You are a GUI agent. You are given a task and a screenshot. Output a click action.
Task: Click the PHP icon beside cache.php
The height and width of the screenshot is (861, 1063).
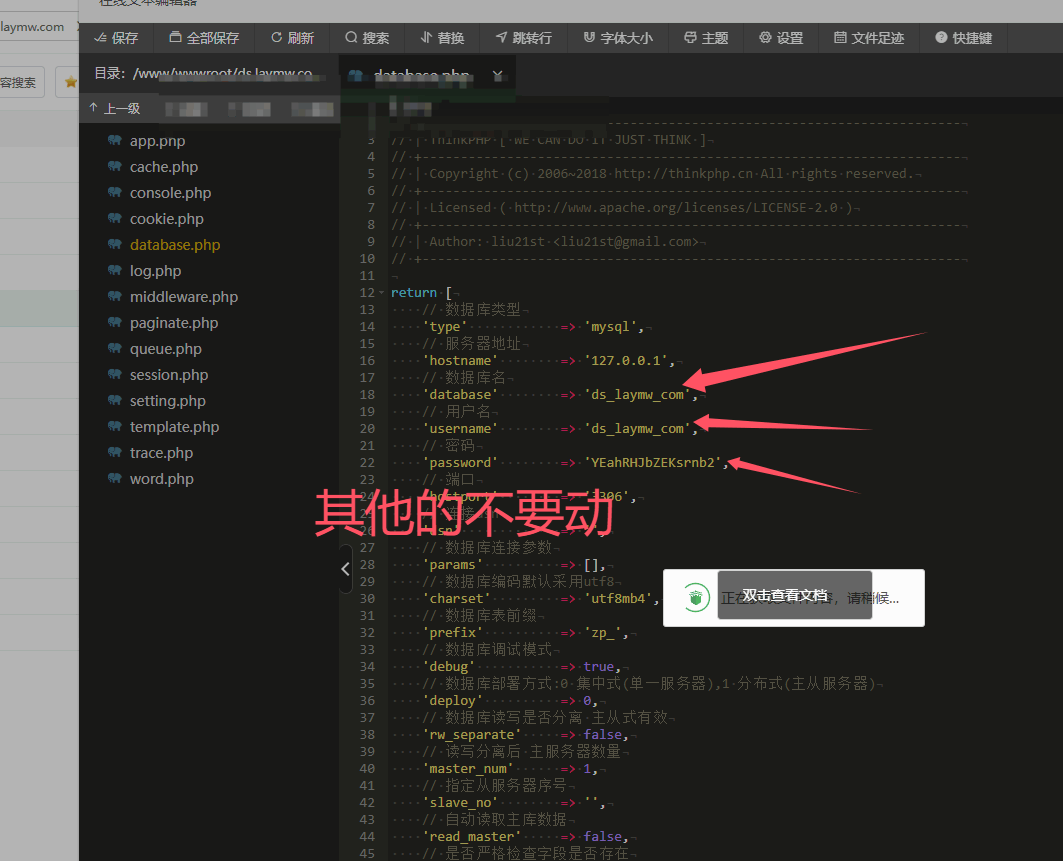[115, 166]
